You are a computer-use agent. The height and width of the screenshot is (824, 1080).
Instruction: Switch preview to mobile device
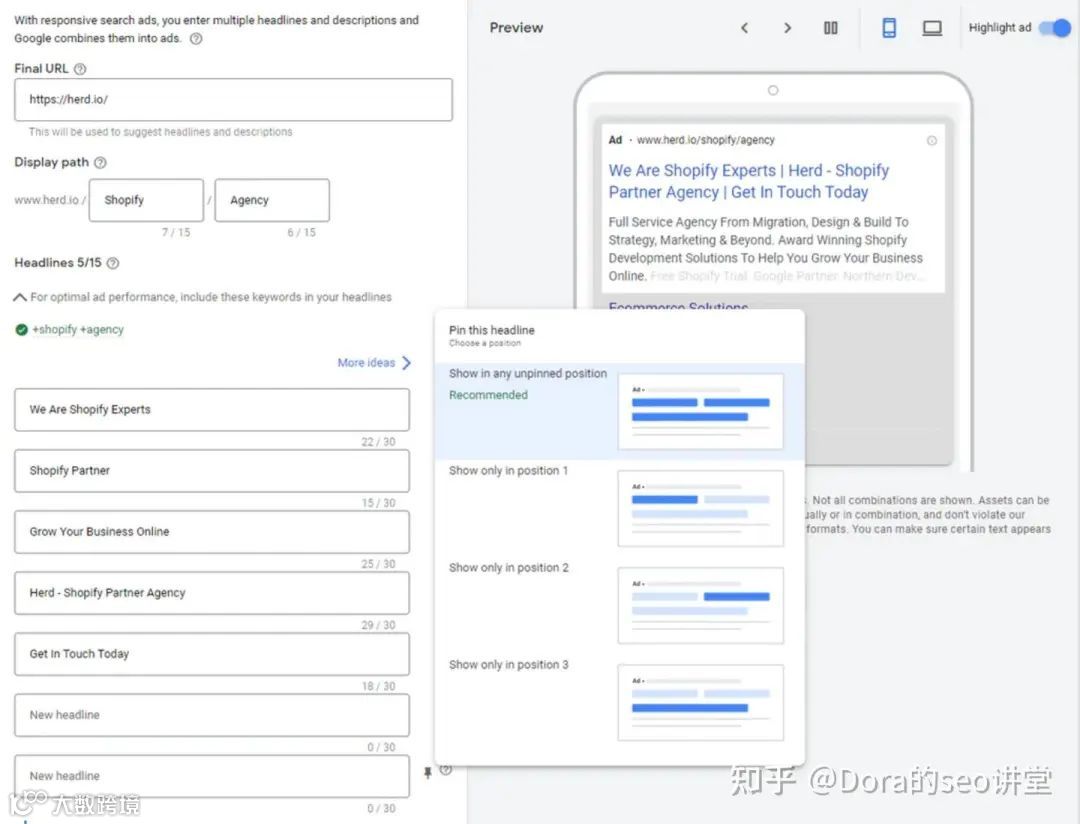(889, 28)
